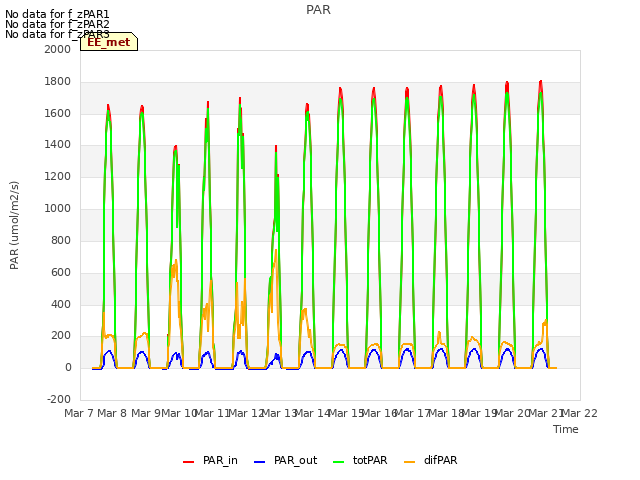Click the PAR_out legend label
Screen dimensions: 640x480
pos(296,460)
